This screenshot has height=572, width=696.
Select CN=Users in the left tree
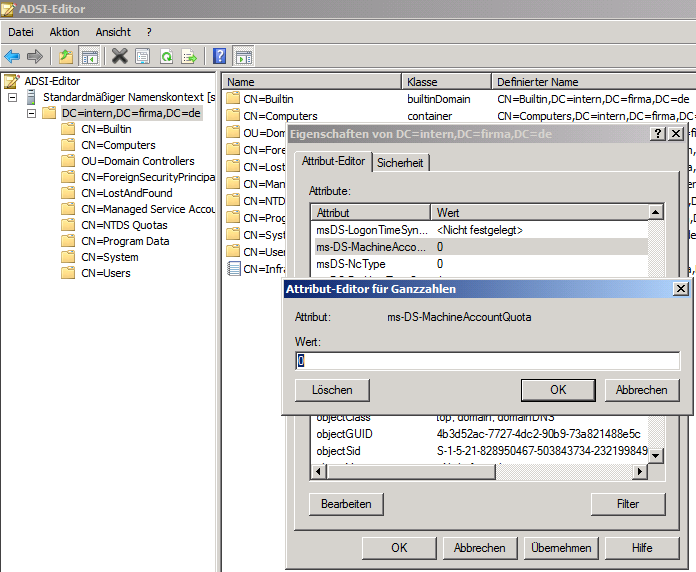(x=105, y=273)
